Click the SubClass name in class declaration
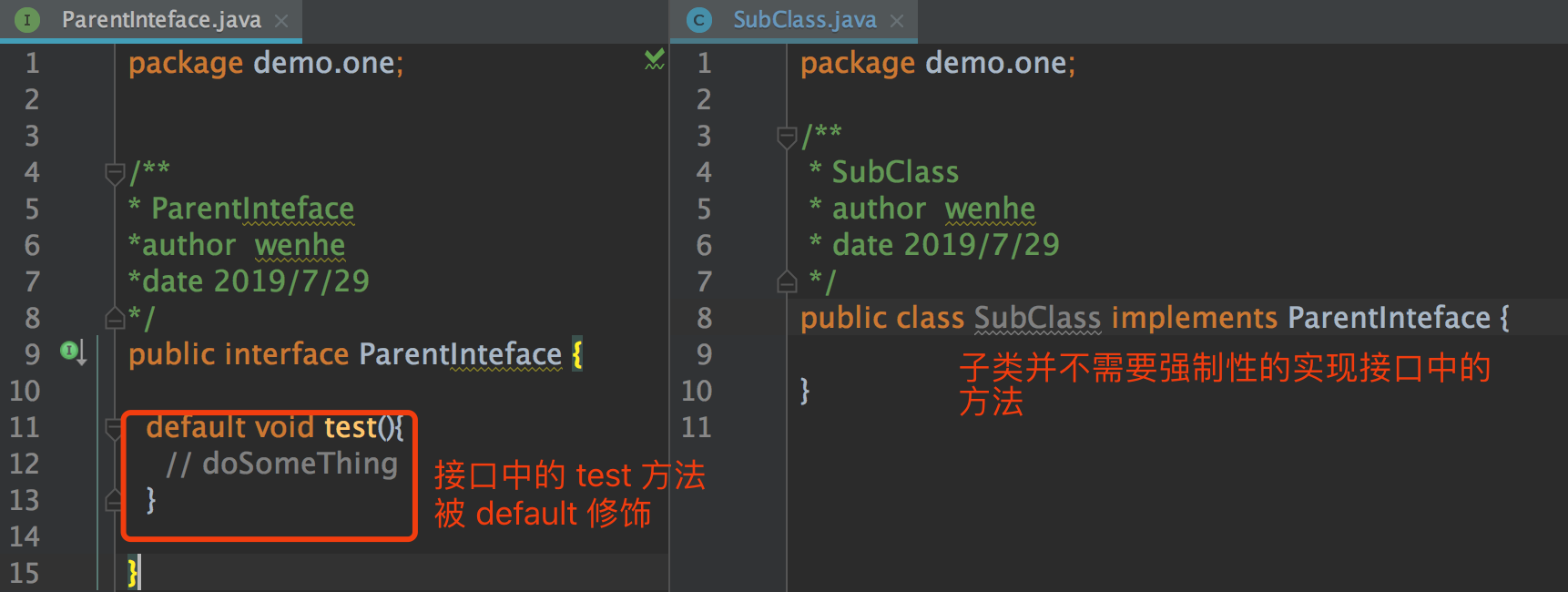The image size is (1568, 592). (1037, 317)
